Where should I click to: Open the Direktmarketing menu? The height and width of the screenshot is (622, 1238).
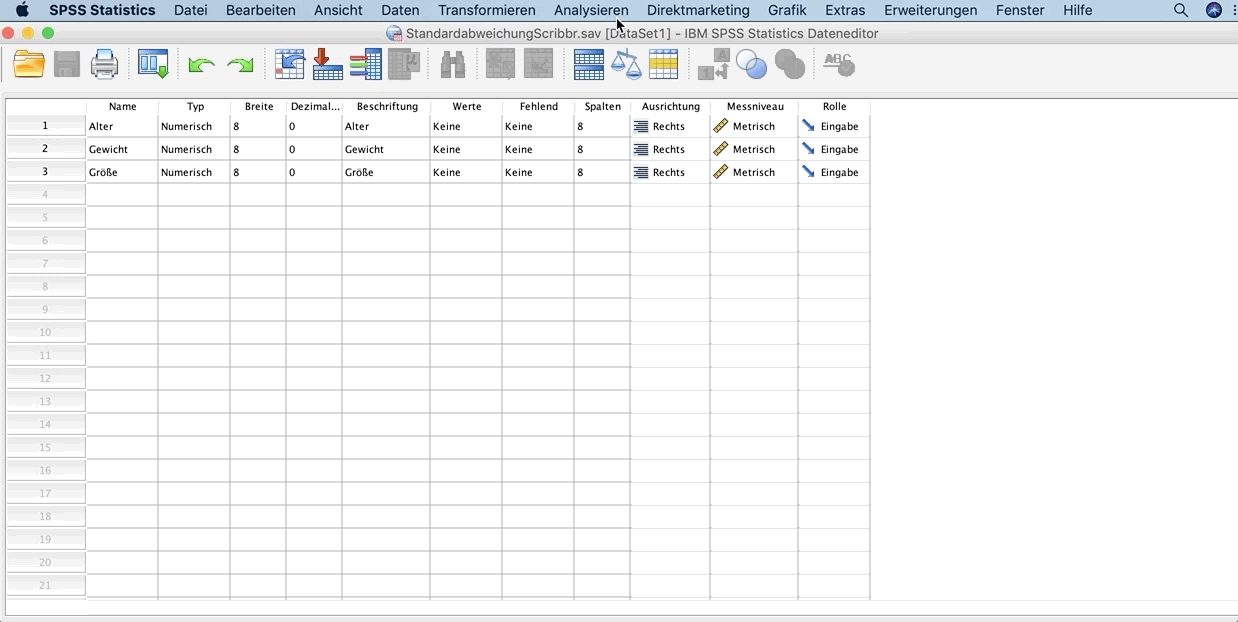[x=698, y=10]
